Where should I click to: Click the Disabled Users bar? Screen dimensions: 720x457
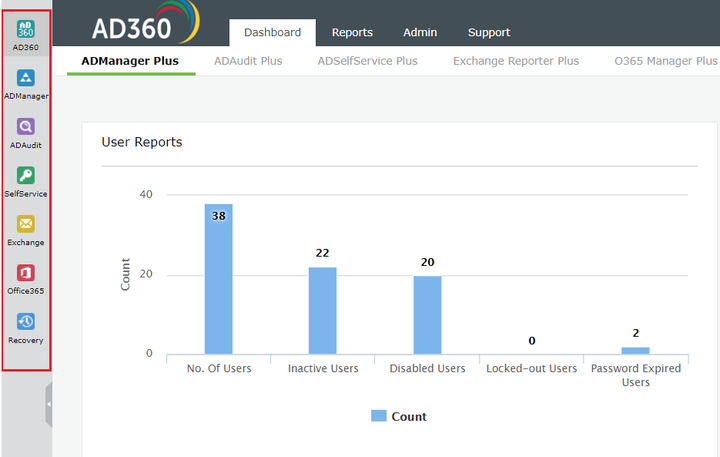[428, 315]
